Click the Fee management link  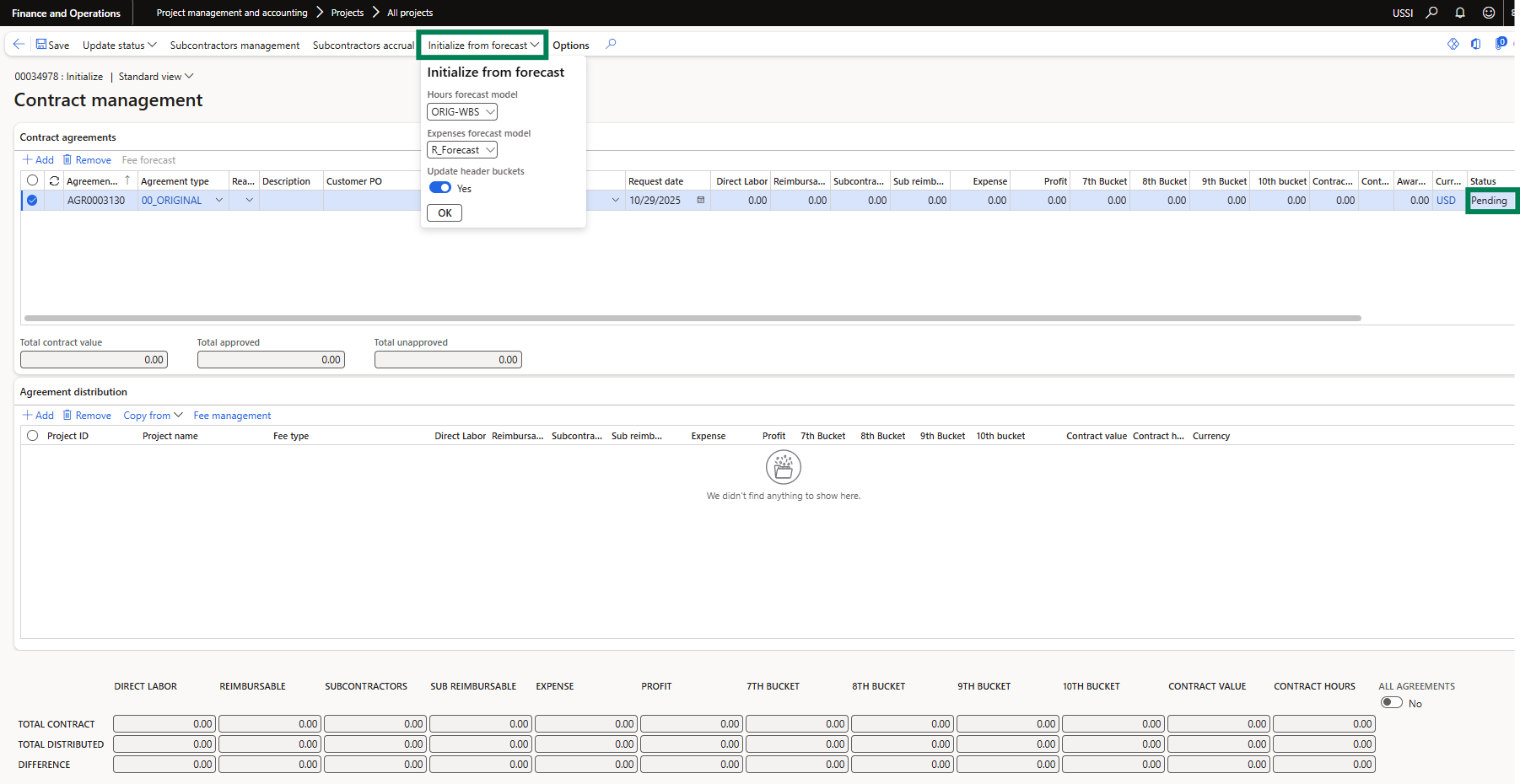coord(232,416)
